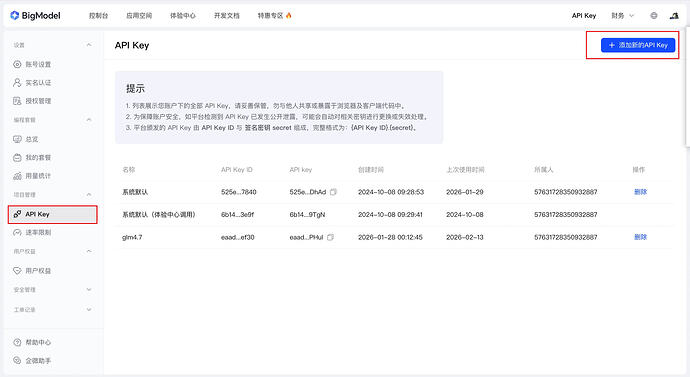Open 实名认证 with the person icon in the sidebar
Image resolution: width=690 pixels, height=377 pixels.
pos(32,83)
